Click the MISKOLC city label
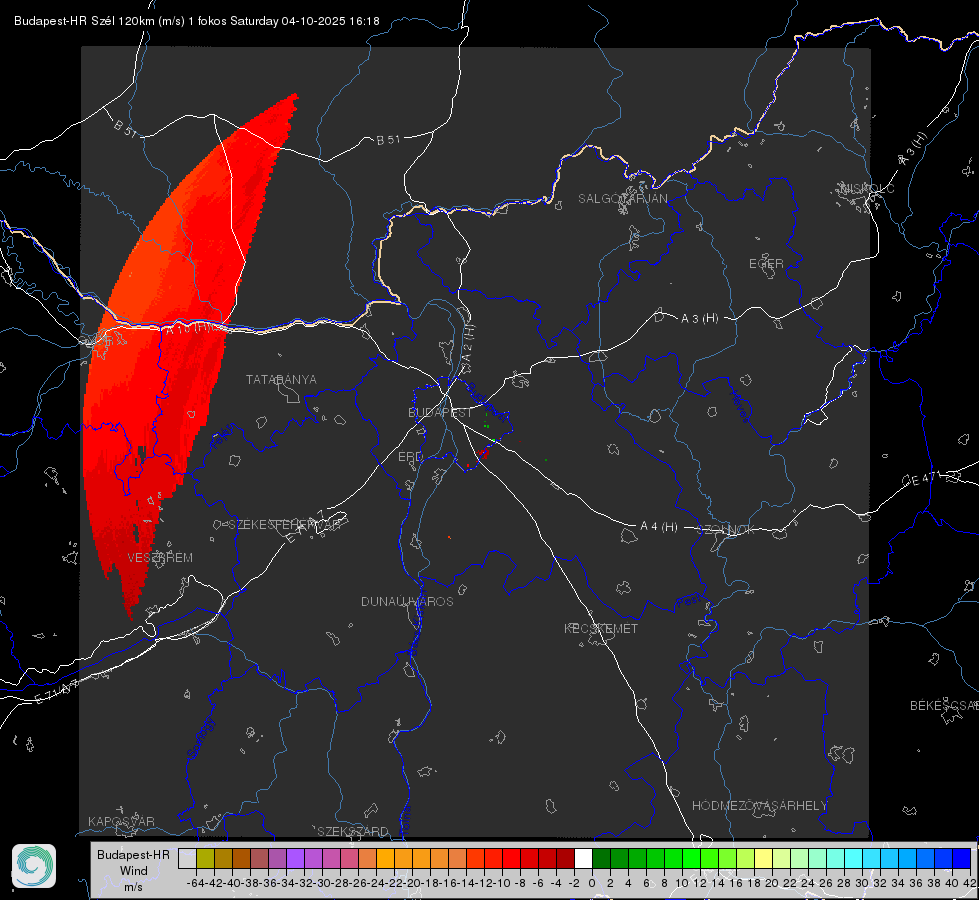This screenshot has width=979, height=900. tap(867, 188)
